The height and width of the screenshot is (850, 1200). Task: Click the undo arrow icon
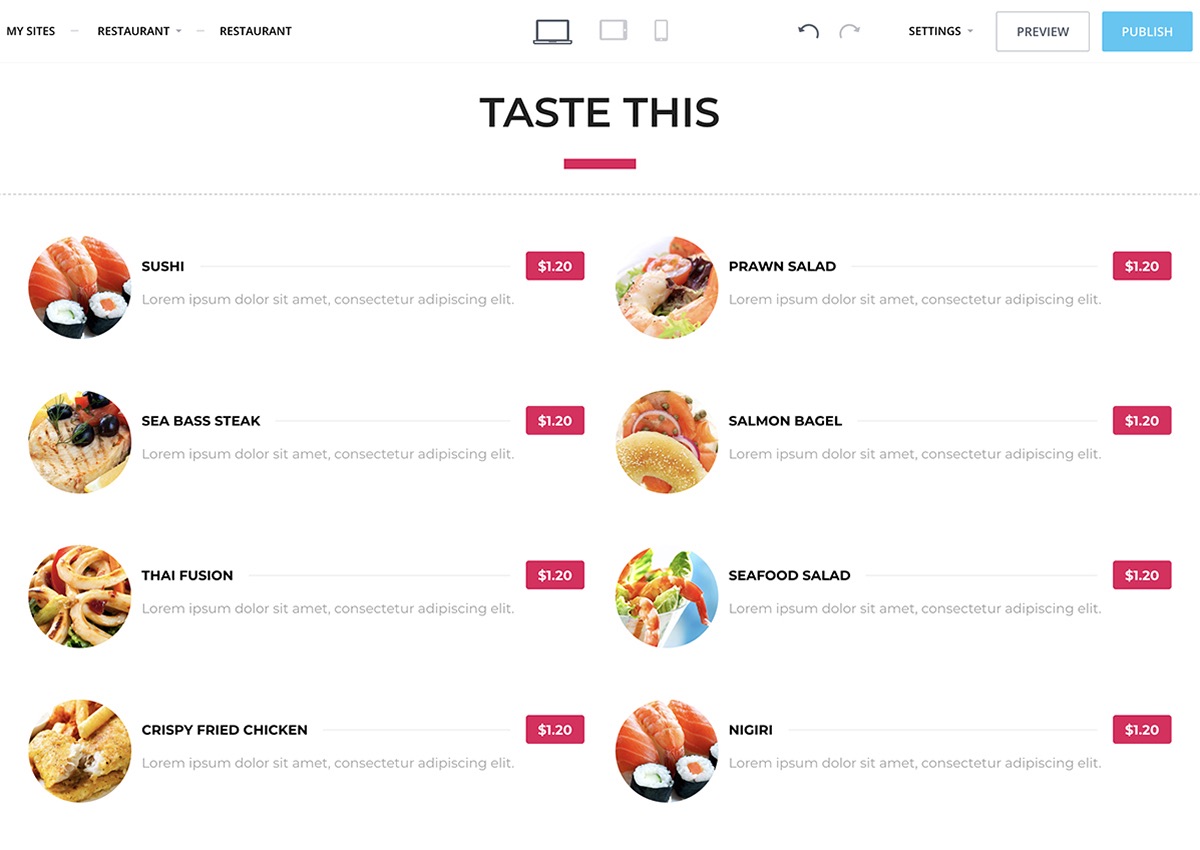(808, 31)
